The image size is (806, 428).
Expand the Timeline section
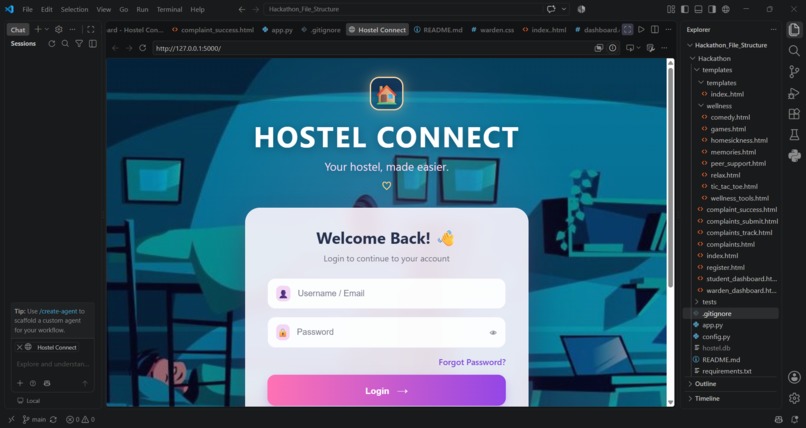coord(707,398)
